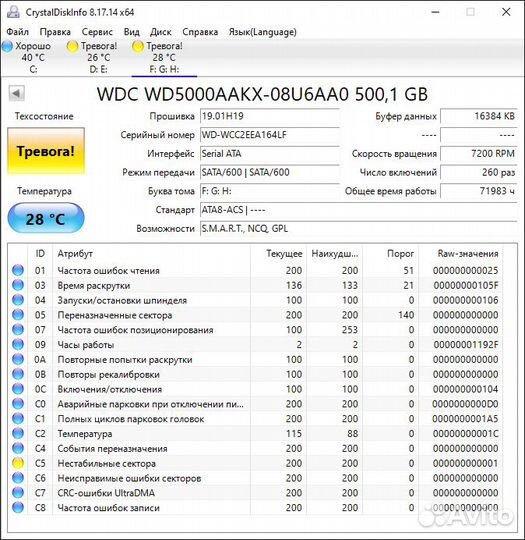Image resolution: width=525 pixels, height=540 pixels.
Task: Click yellow warning icon for C5 Нестабильные сектора
Action: coord(18,463)
